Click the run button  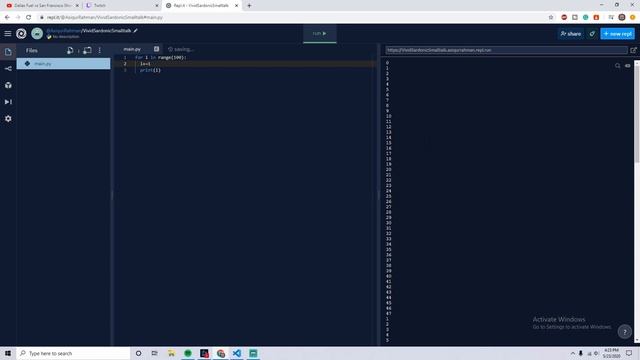[320, 33]
